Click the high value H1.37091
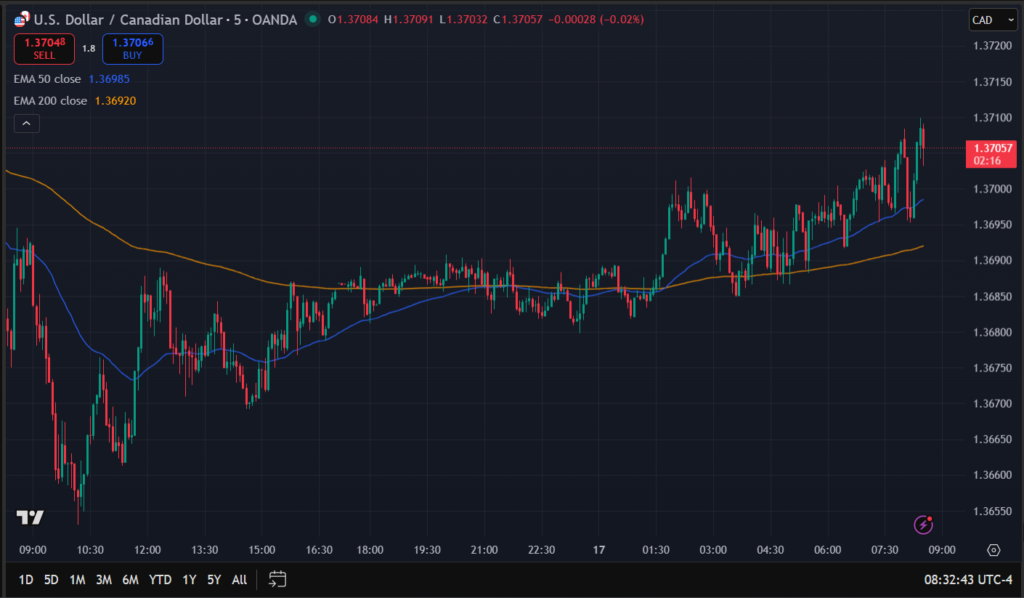Viewport: 1024px width, 598px height. pos(408,20)
